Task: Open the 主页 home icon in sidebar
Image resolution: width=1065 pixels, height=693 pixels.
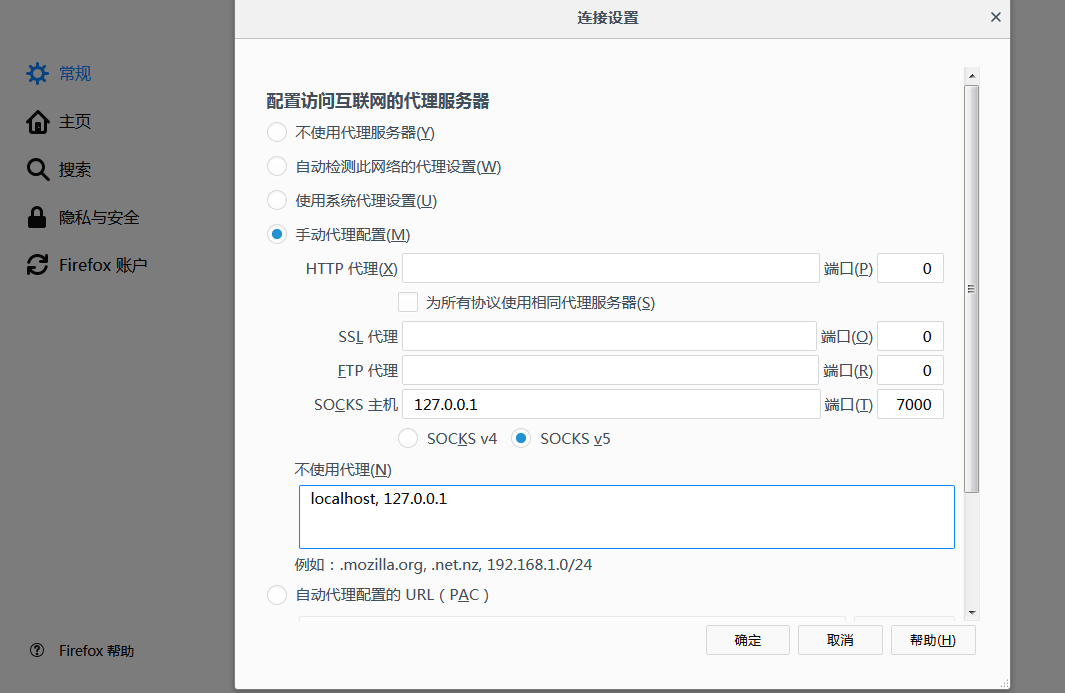Action: pyautogui.click(x=37, y=122)
